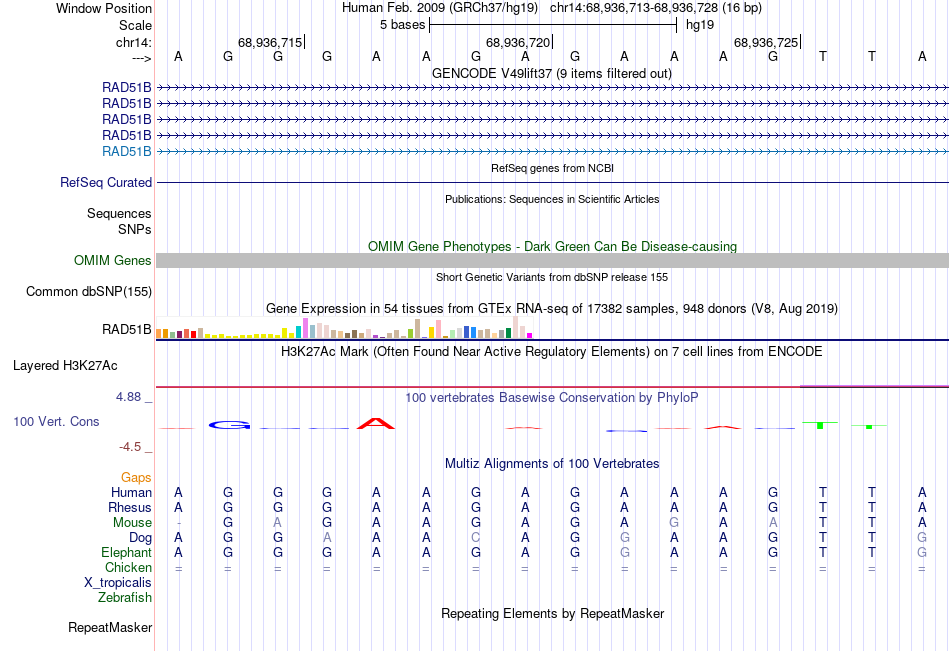This screenshot has height=651, width=950.
Task: Click the red A logo in PhyloP track
Action: click(376, 423)
